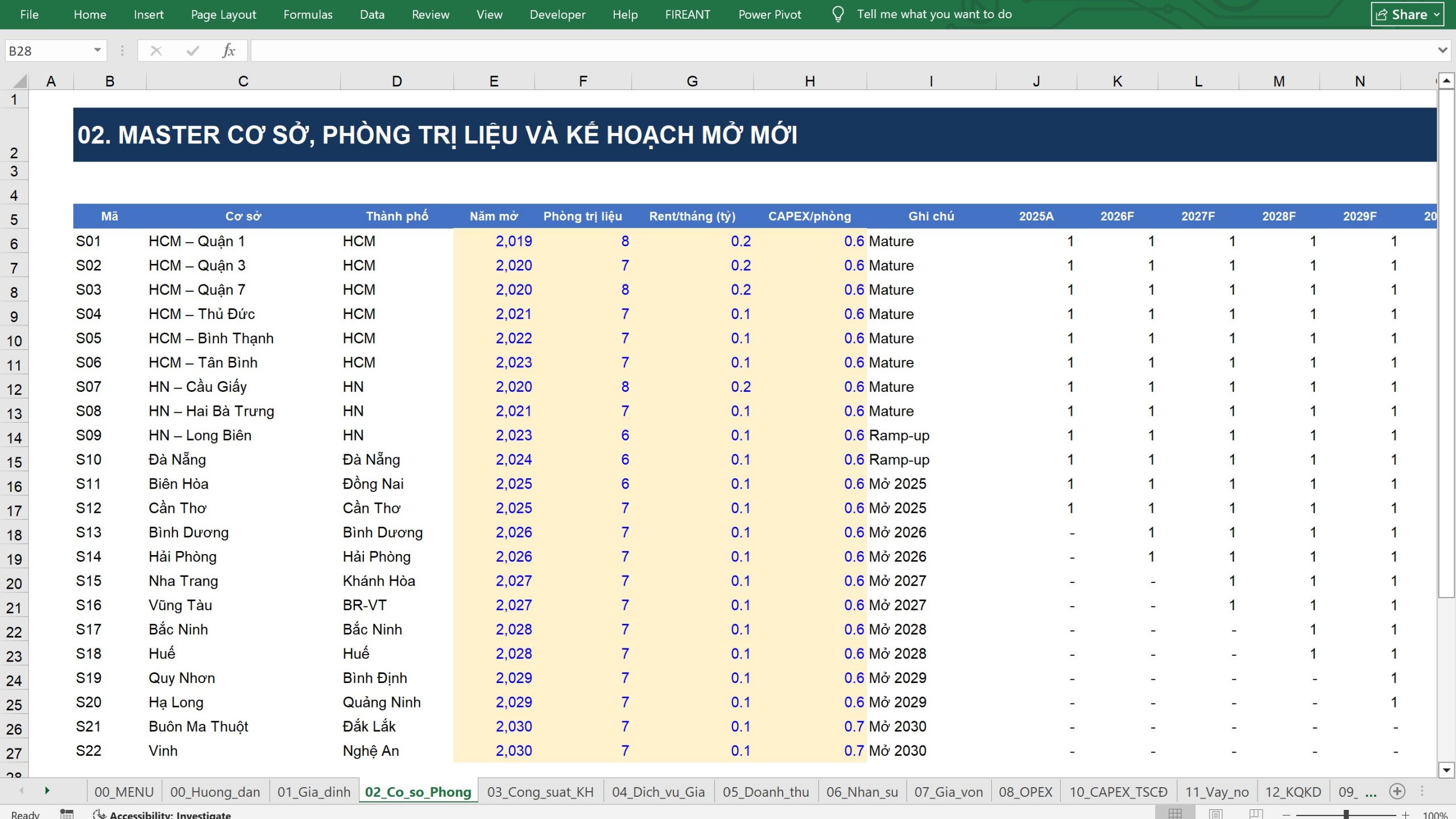Click the zoom out minus icon
The height and width of the screenshot is (819, 1456).
[x=1287, y=815]
